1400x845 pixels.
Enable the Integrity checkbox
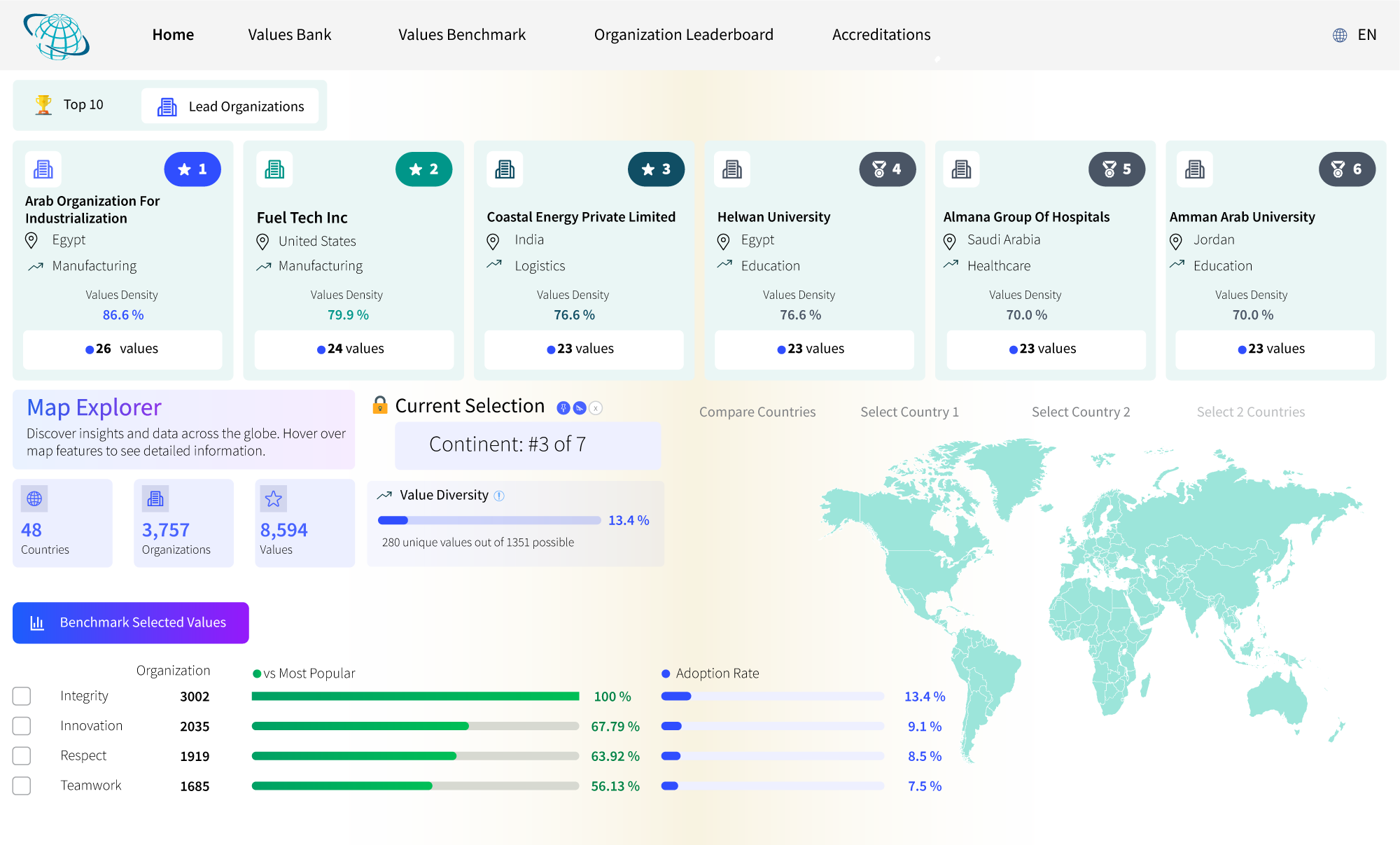point(22,696)
